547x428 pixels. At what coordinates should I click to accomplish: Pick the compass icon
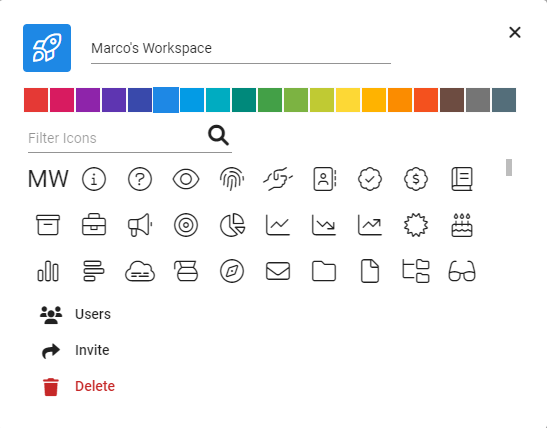(232, 271)
